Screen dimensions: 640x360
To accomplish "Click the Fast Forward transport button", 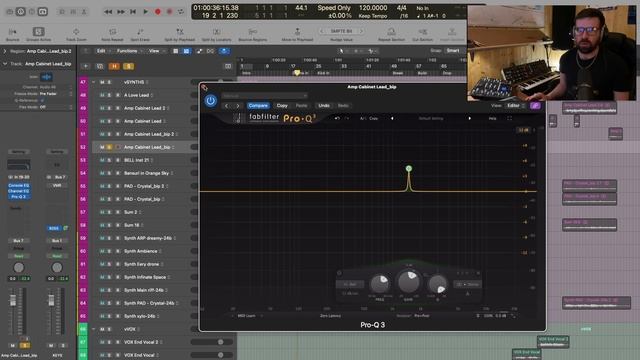I will (121, 12).
